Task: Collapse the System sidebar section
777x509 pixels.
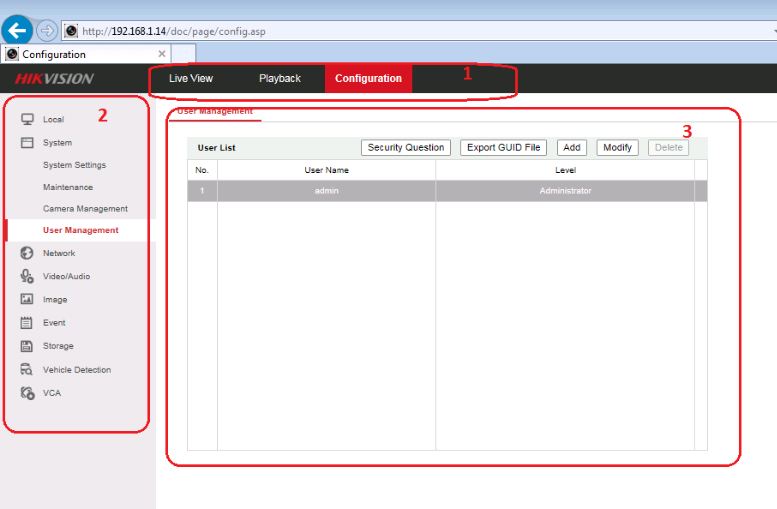Action: point(57,143)
